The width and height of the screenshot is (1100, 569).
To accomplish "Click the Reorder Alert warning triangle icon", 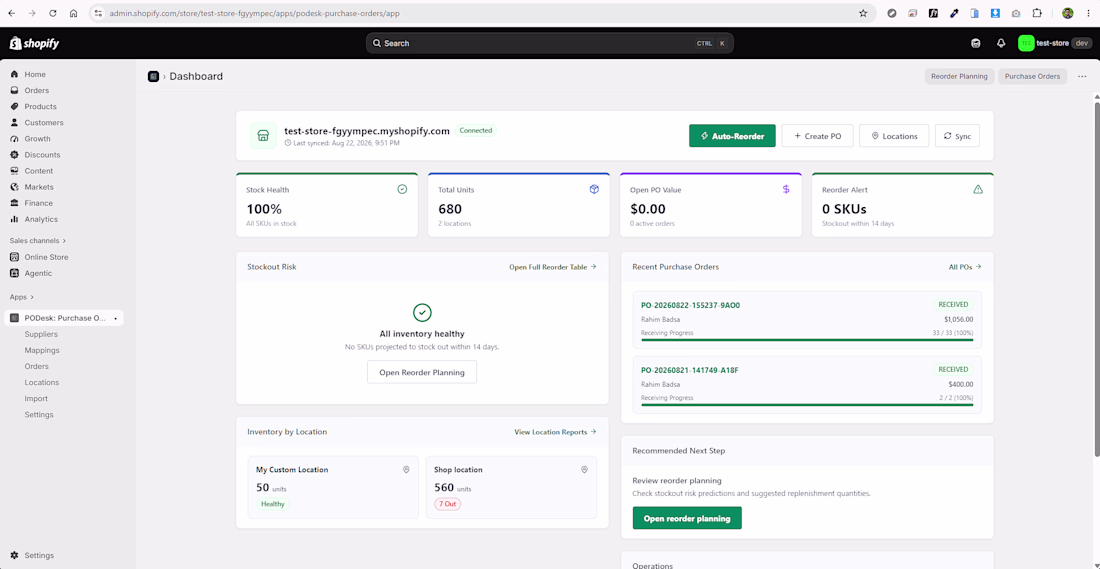I will click(x=978, y=189).
